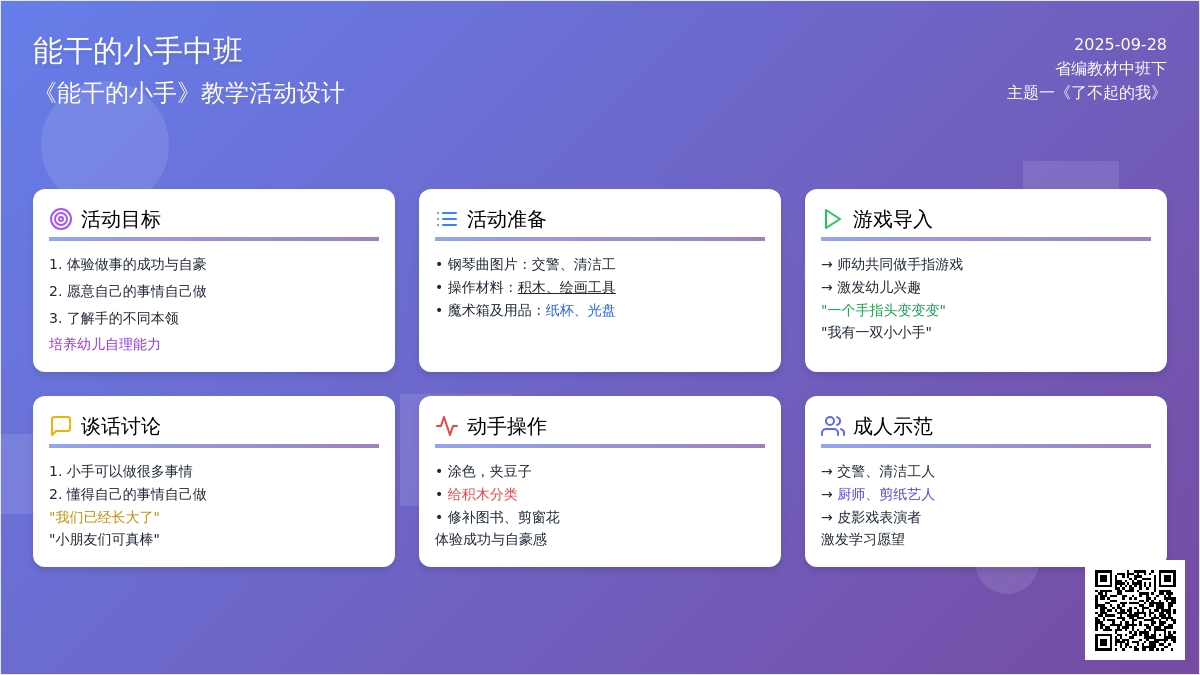Click the chat bubble icon beside 谈话讨论
This screenshot has height=675, width=1200.
click(61, 426)
